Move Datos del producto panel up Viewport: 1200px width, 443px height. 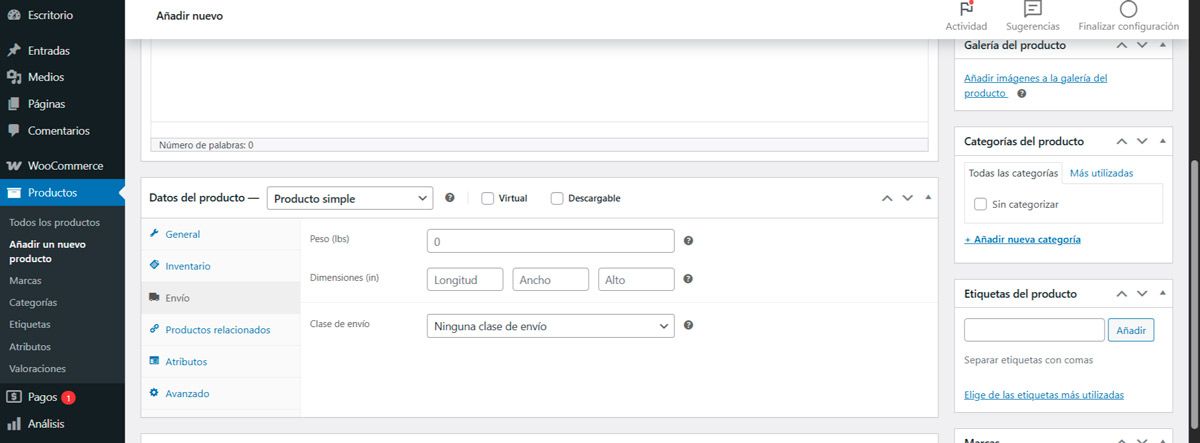(x=886, y=198)
